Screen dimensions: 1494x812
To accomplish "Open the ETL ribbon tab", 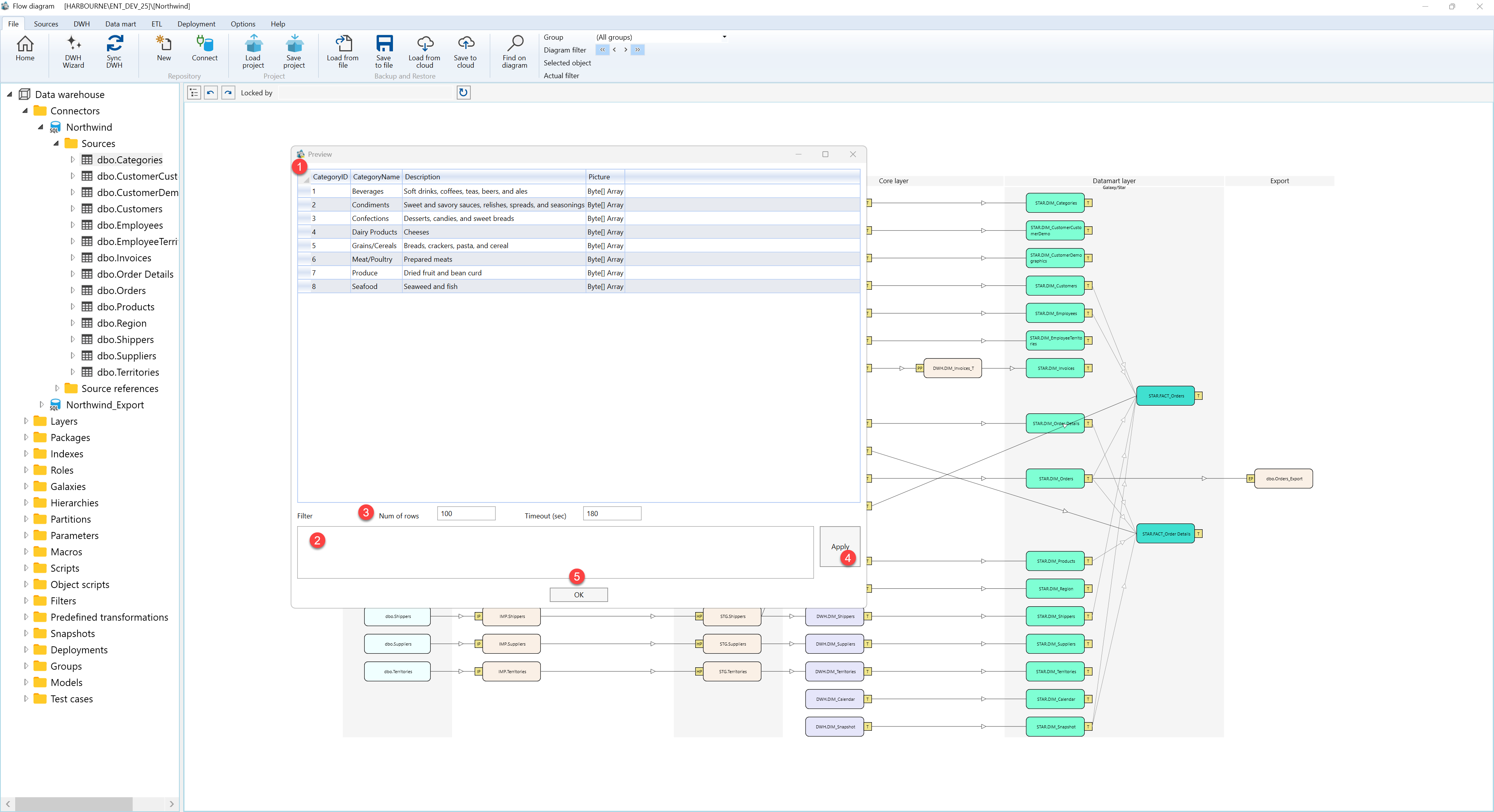I will tap(156, 24).
